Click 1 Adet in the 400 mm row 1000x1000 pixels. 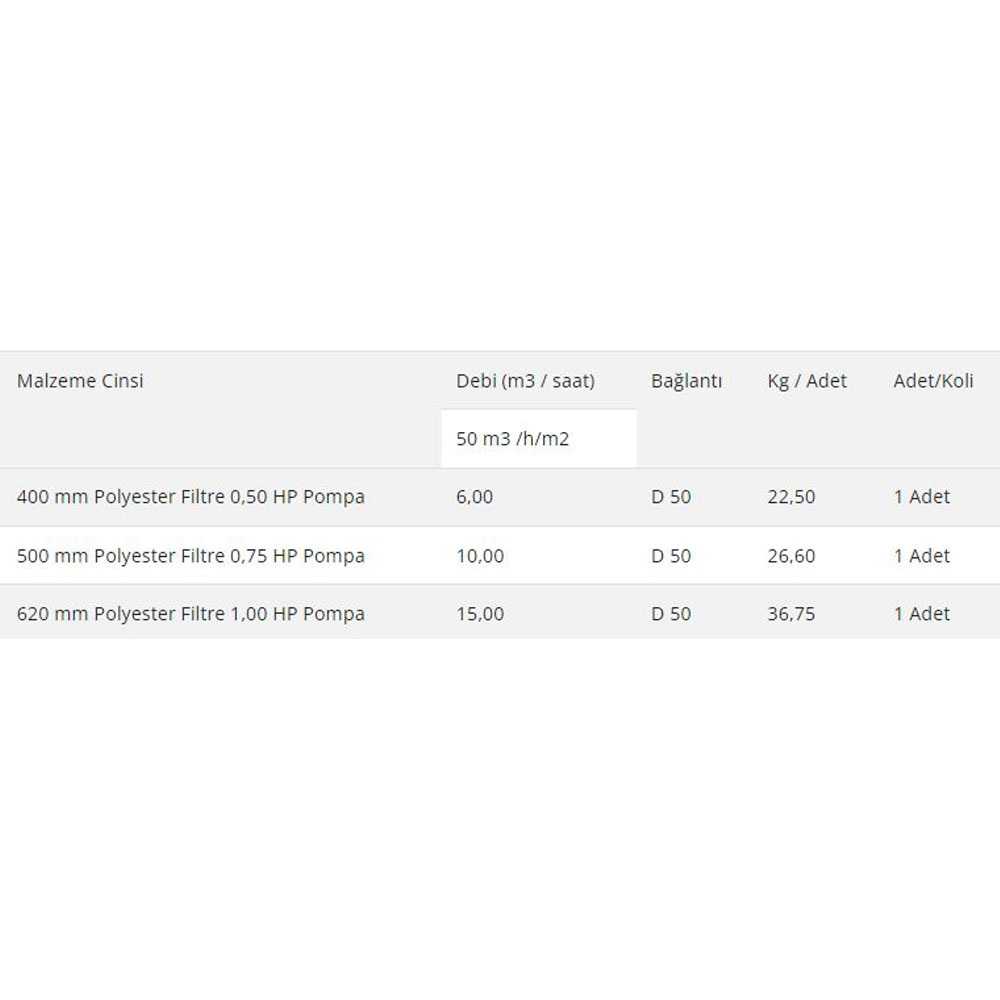click(921, 497)
